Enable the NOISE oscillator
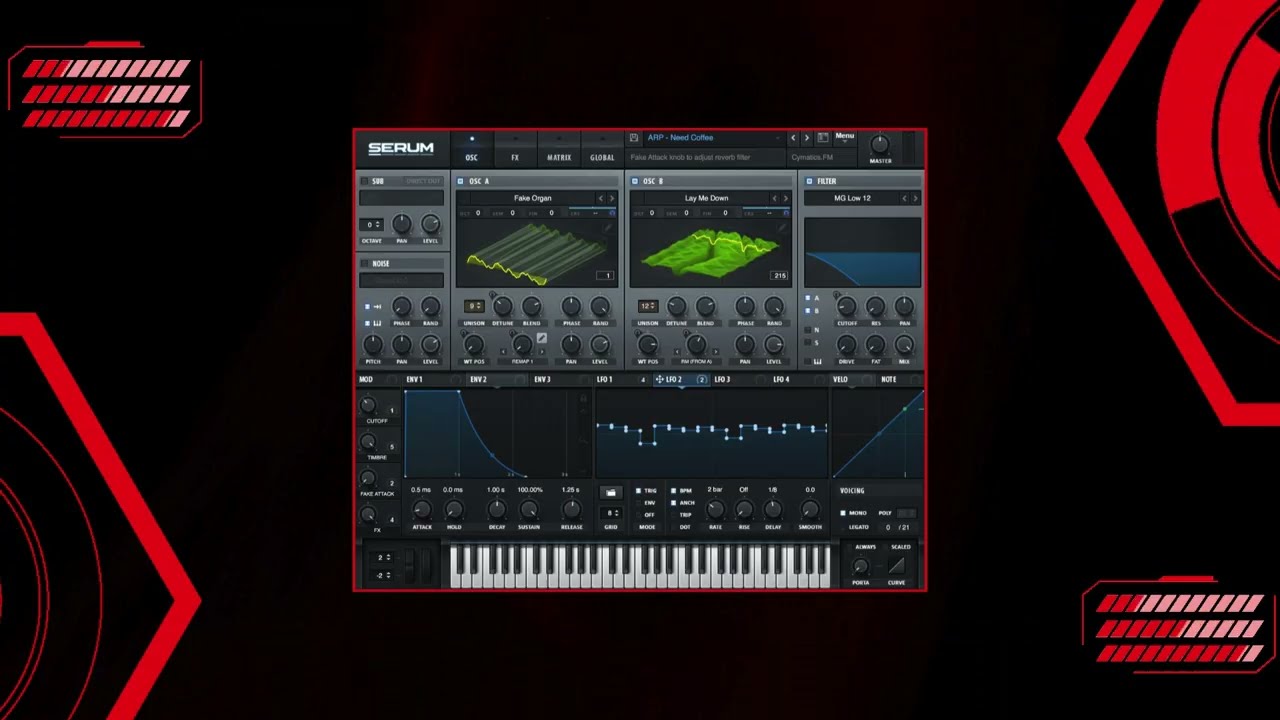The height and width of the screenshot is (720, 1280). pos(365,263)
